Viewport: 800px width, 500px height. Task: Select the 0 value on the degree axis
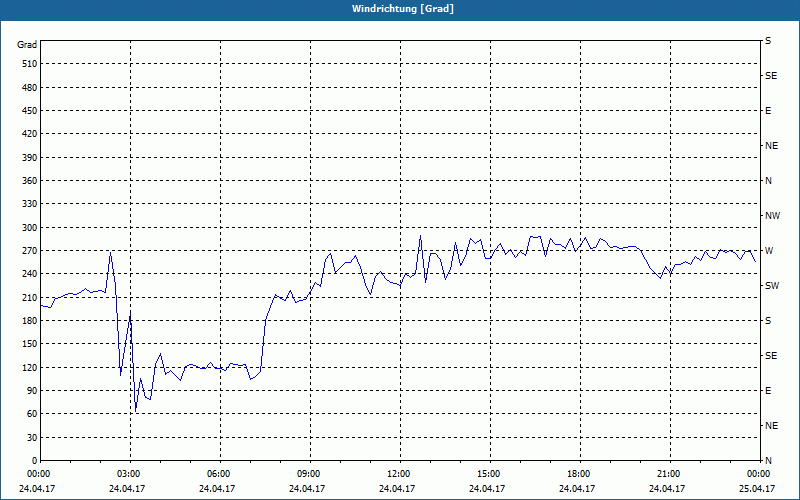tap(34, 461)
